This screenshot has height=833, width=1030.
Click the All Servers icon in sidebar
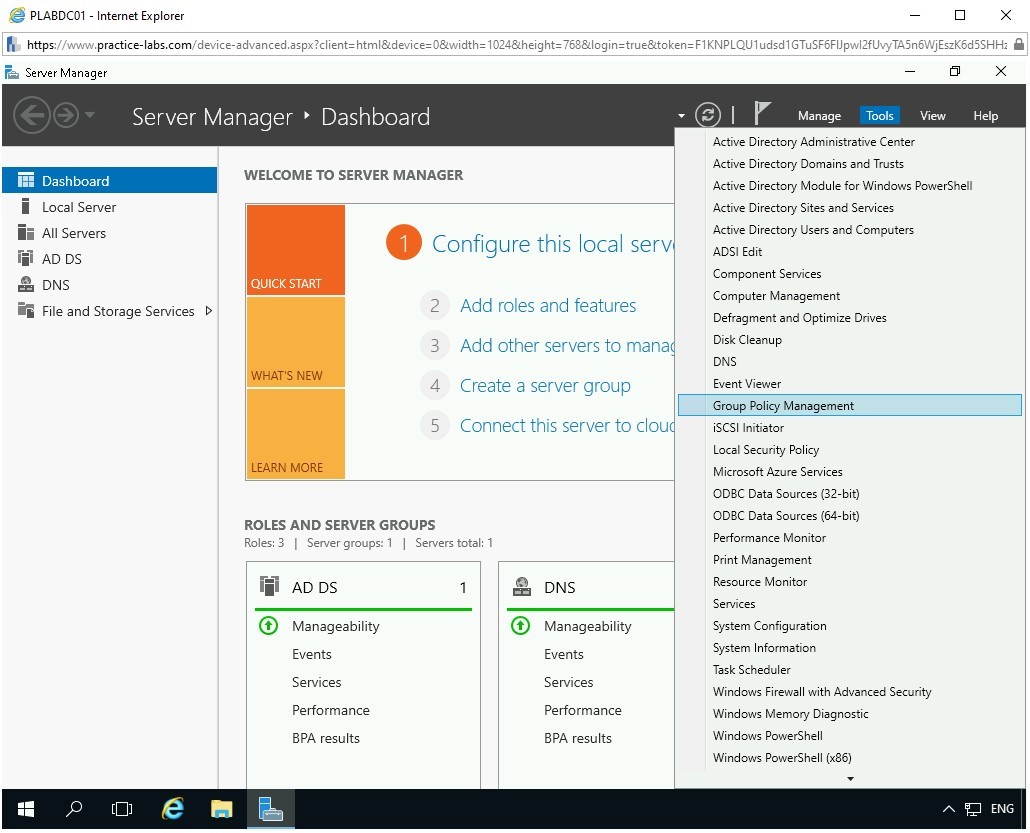coord(26,233)
